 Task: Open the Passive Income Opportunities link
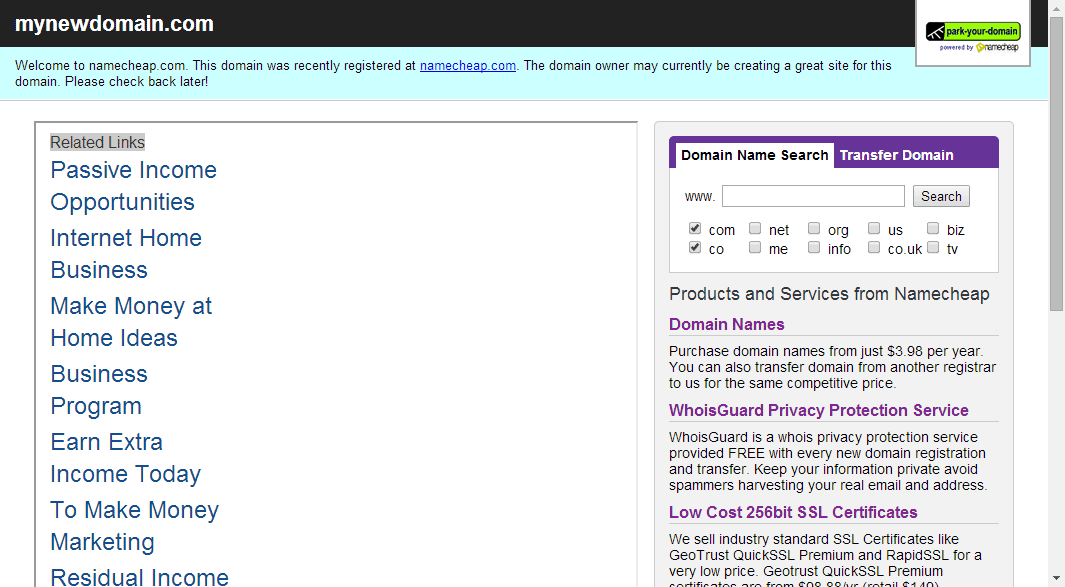(x=134, y=185)
